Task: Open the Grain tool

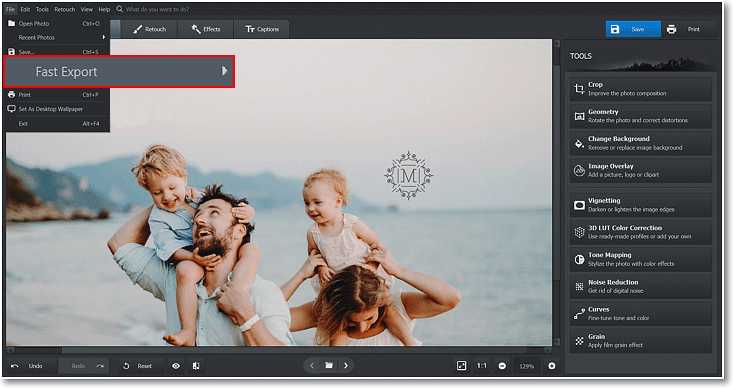Action: (640, 340)
